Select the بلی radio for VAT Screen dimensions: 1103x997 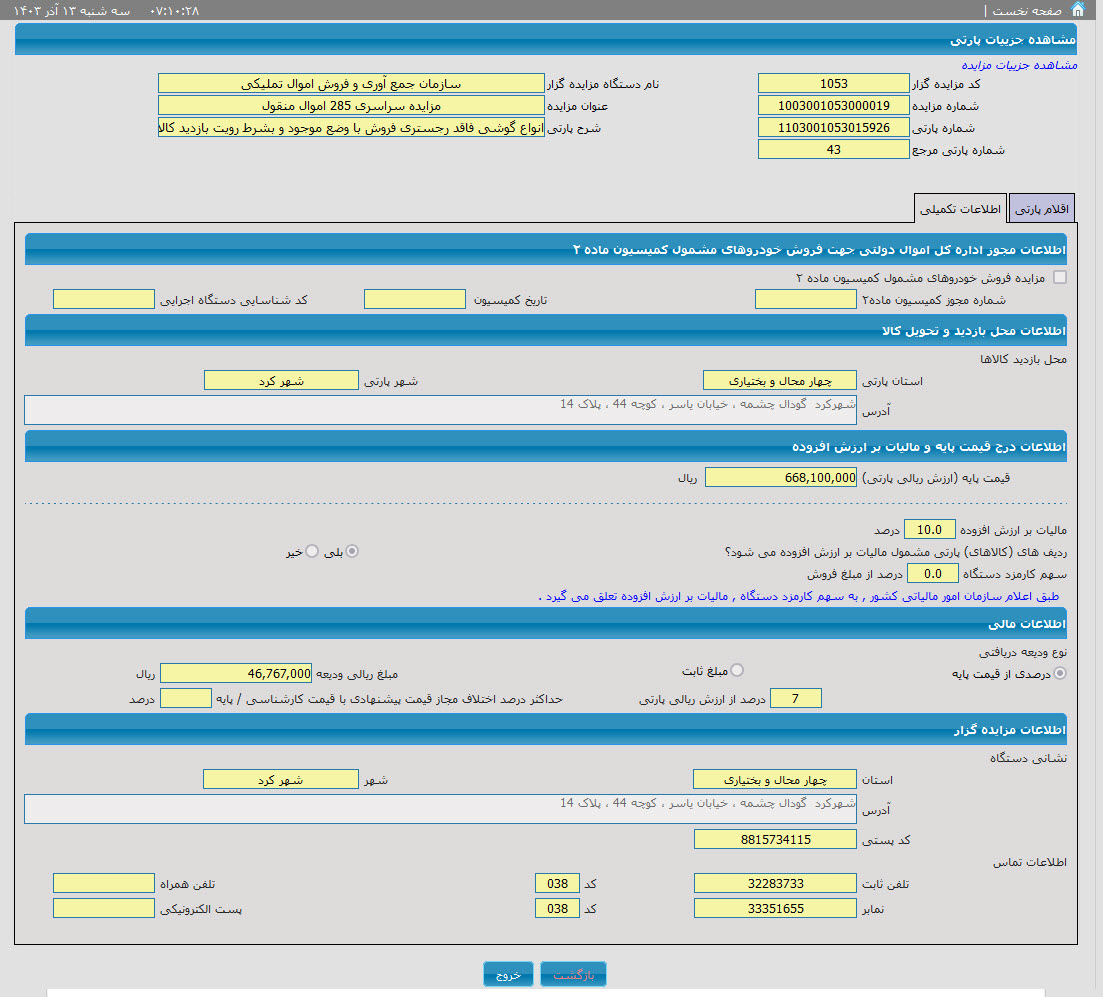pos(352,551)
